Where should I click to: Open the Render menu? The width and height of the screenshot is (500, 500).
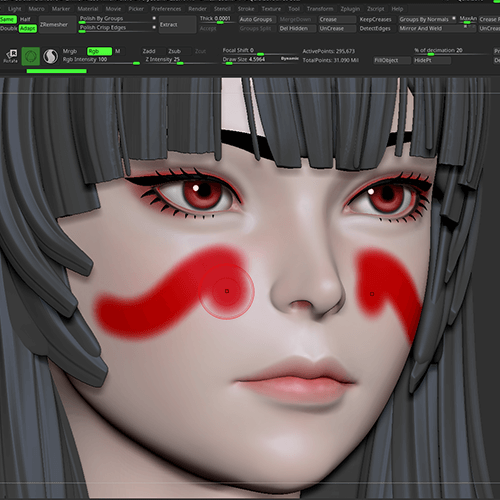197,9
